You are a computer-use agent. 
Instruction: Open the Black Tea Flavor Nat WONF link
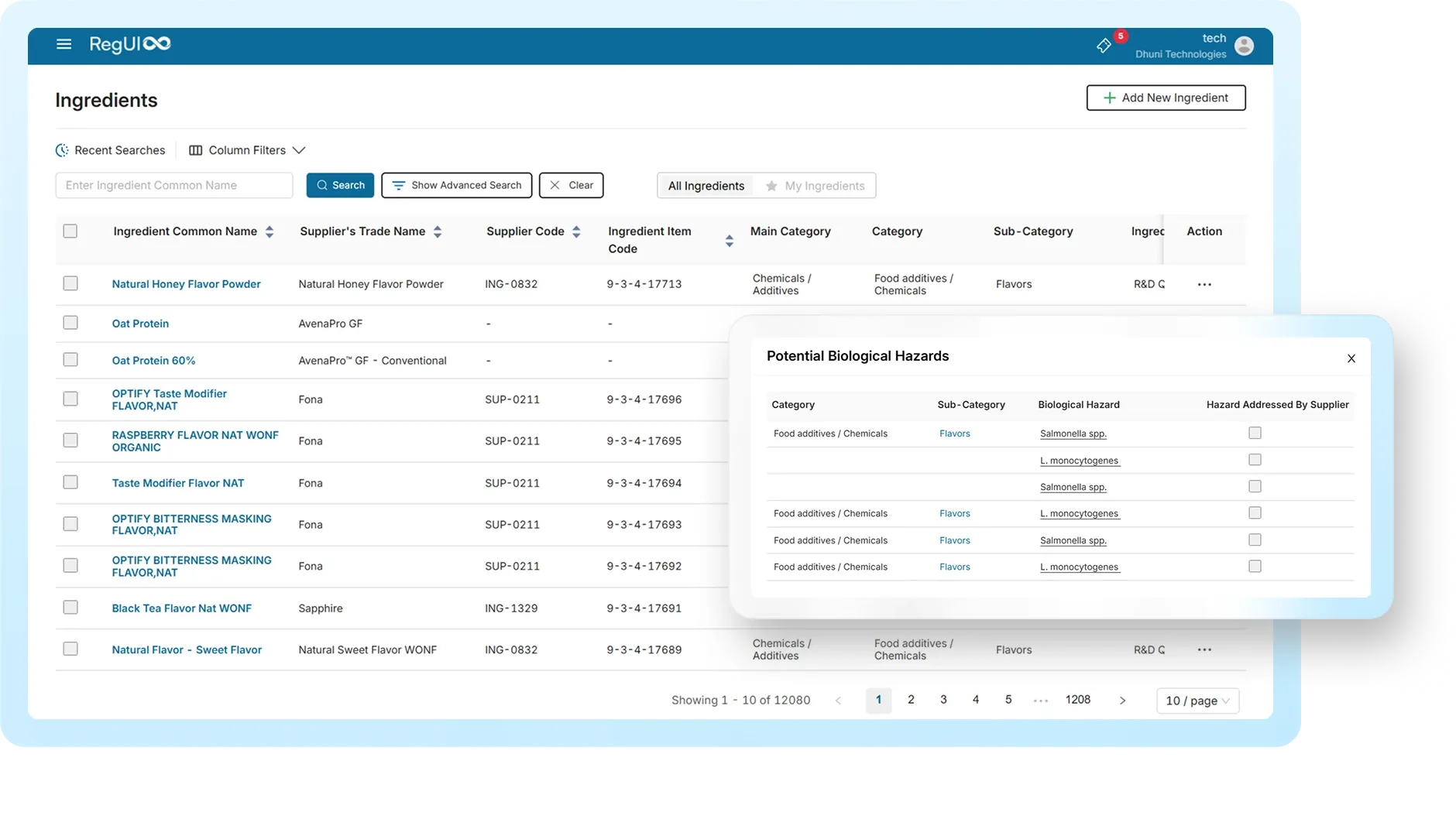[x=182, y=608]
